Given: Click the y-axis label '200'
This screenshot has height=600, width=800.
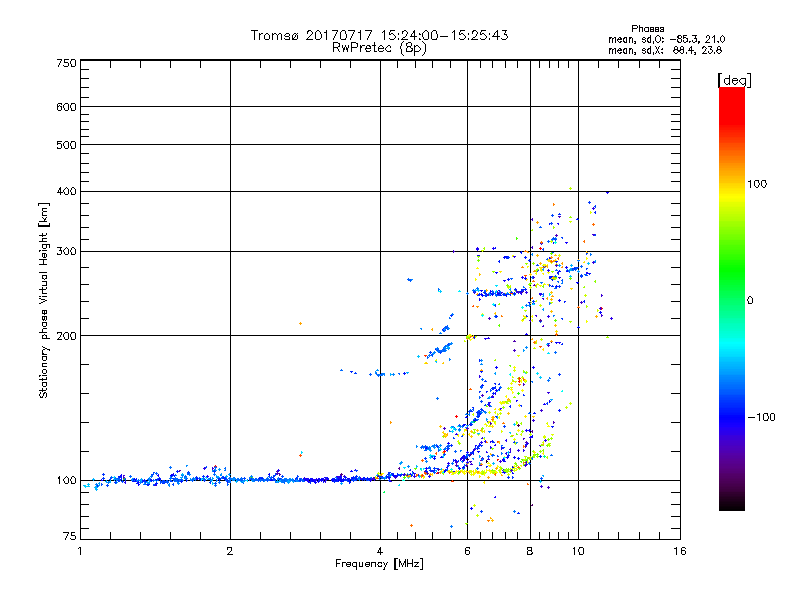Looking at the screenshot, I should pyautogui.click(x=66, y=336).
